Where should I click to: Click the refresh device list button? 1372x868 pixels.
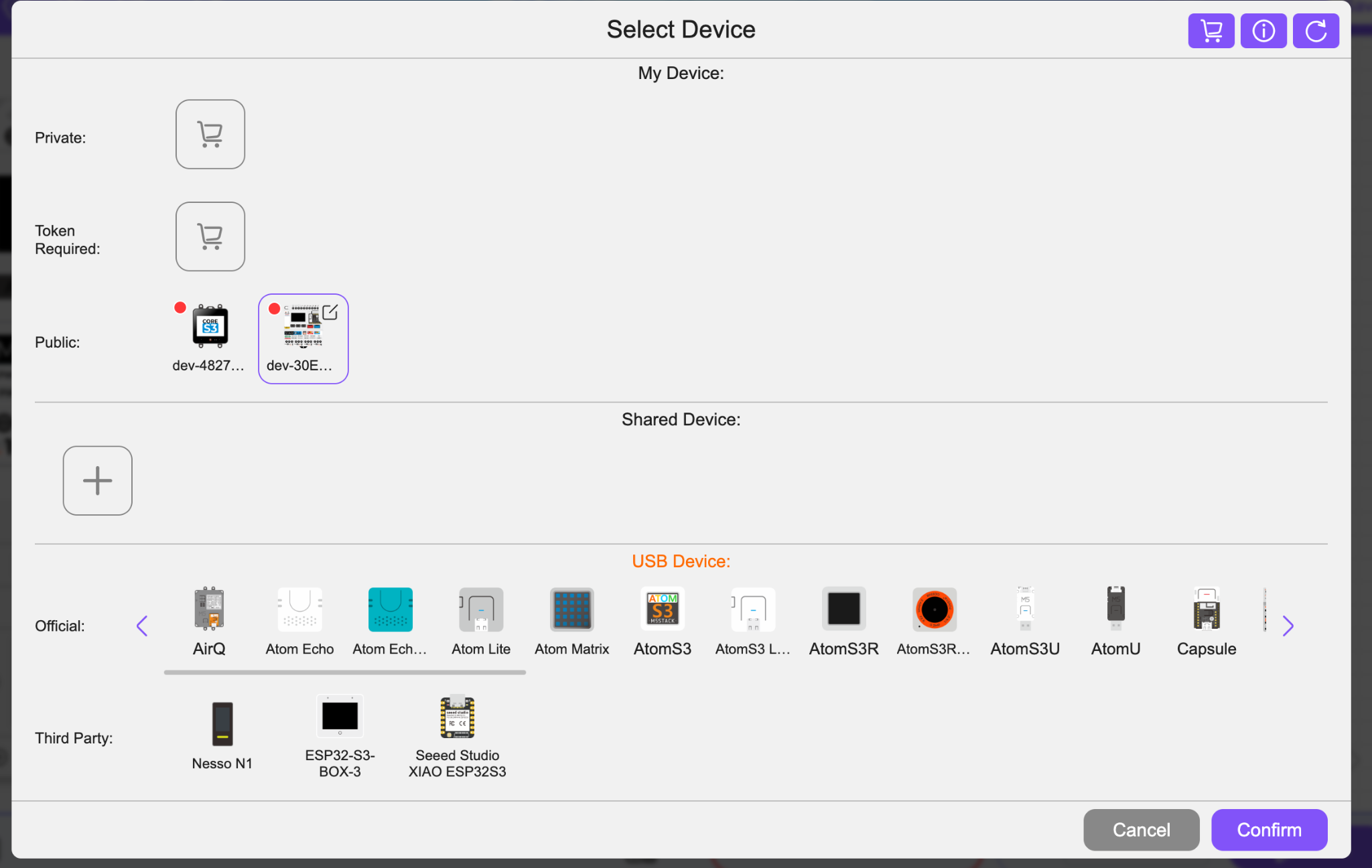point(1315,31)
